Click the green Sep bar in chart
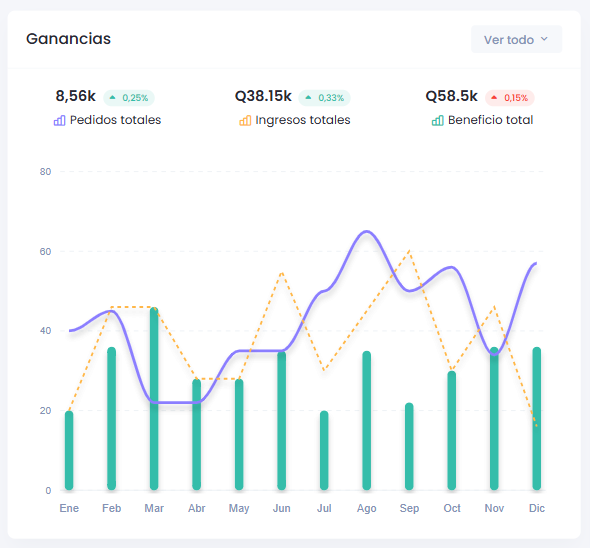The image size is (590, 548). [x=409, y=446]
